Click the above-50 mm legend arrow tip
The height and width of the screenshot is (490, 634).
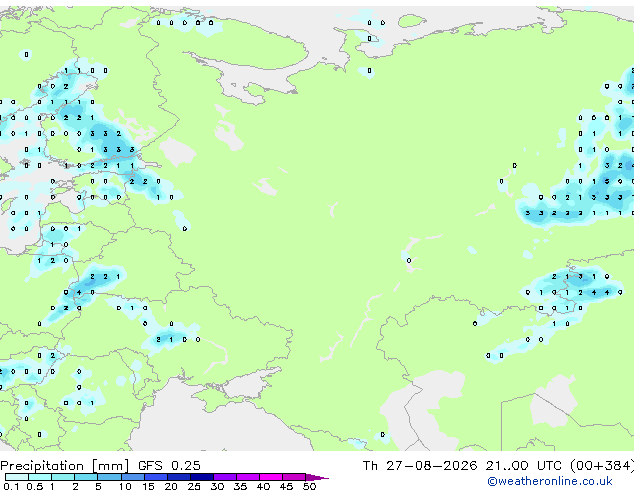coord(317,477)
